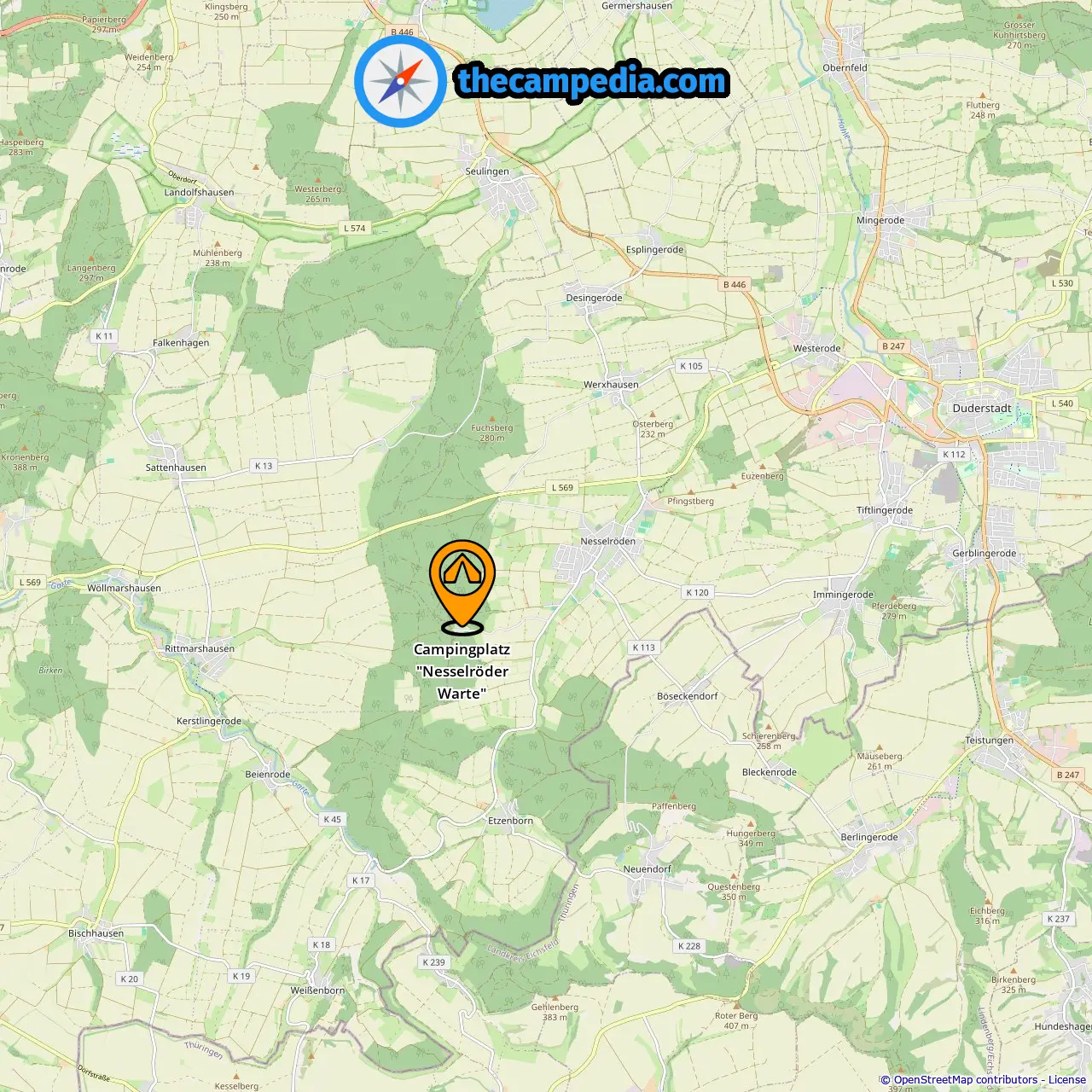The width and height of the screenshot is (1092, 1092).
Task: Open the thecampedia.com logo text
Action: (592, 81)
